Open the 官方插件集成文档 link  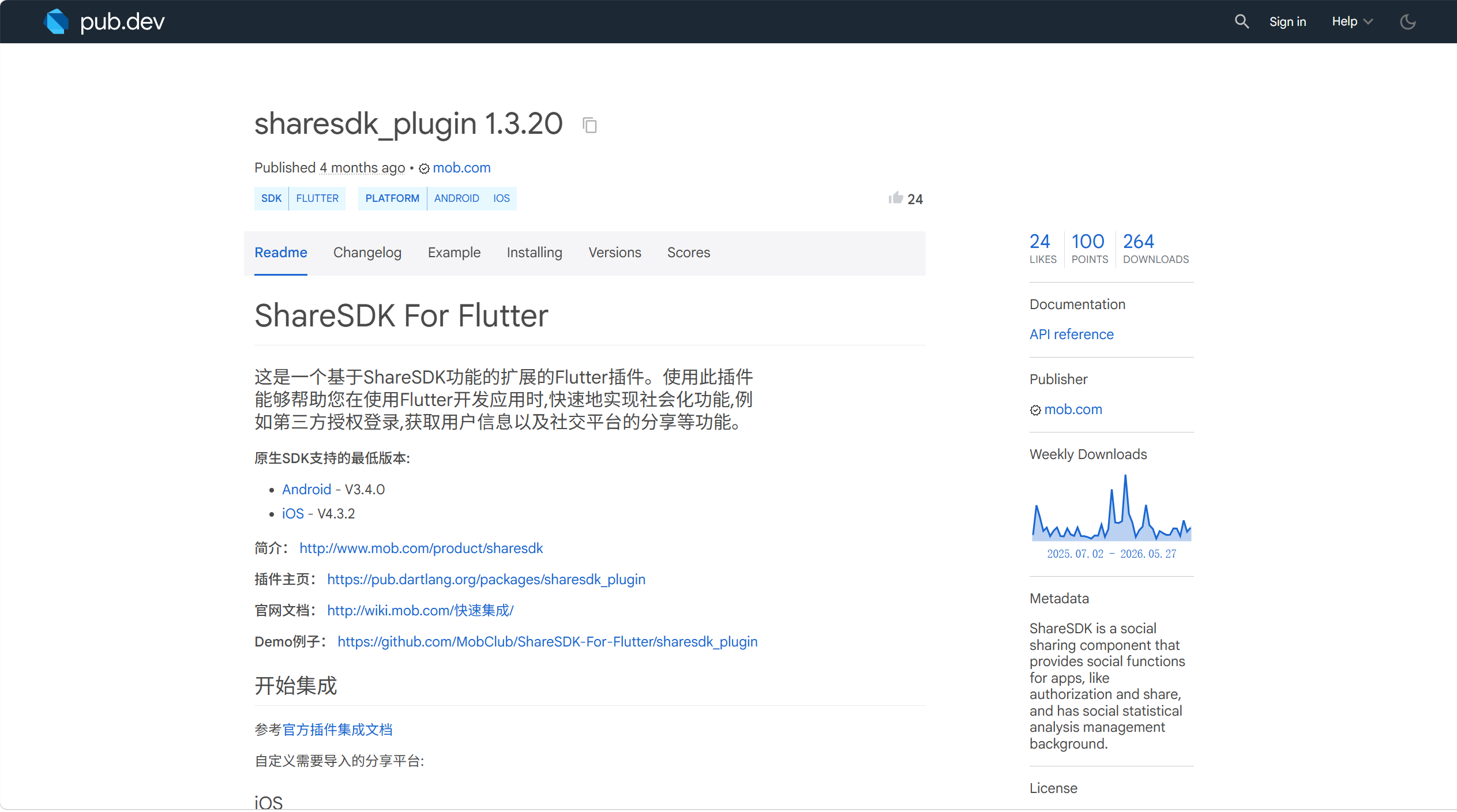337,730
